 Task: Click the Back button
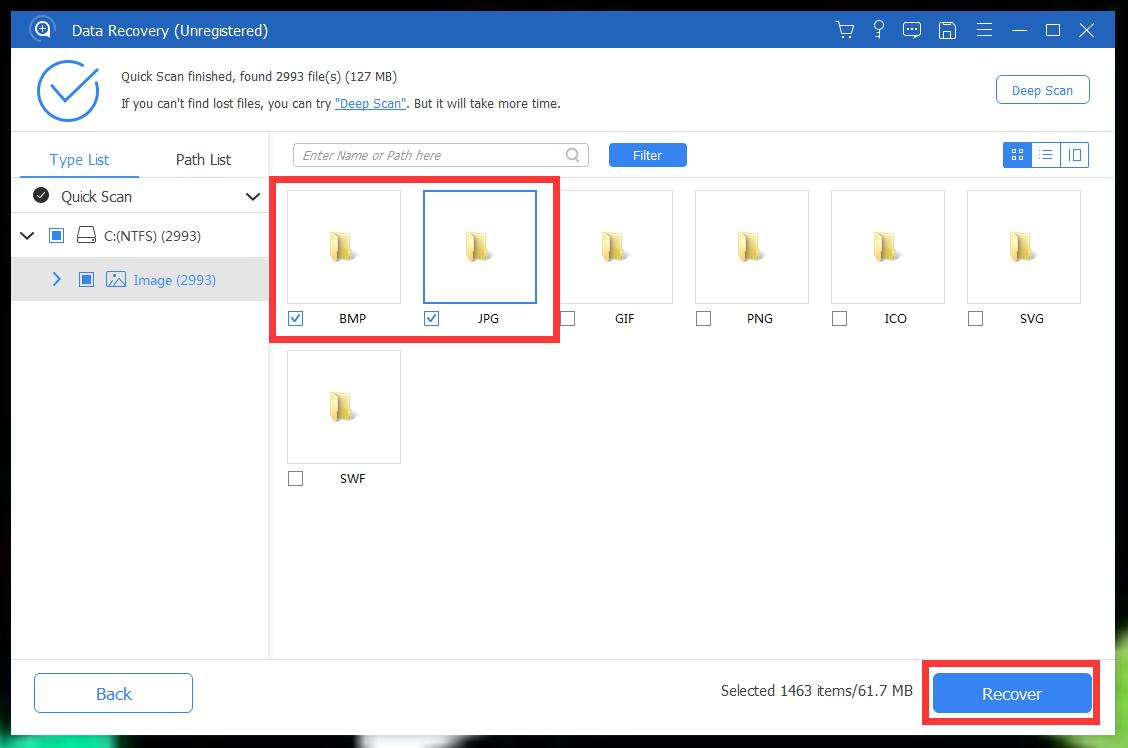pyautogui.click(x=114, y=693)
